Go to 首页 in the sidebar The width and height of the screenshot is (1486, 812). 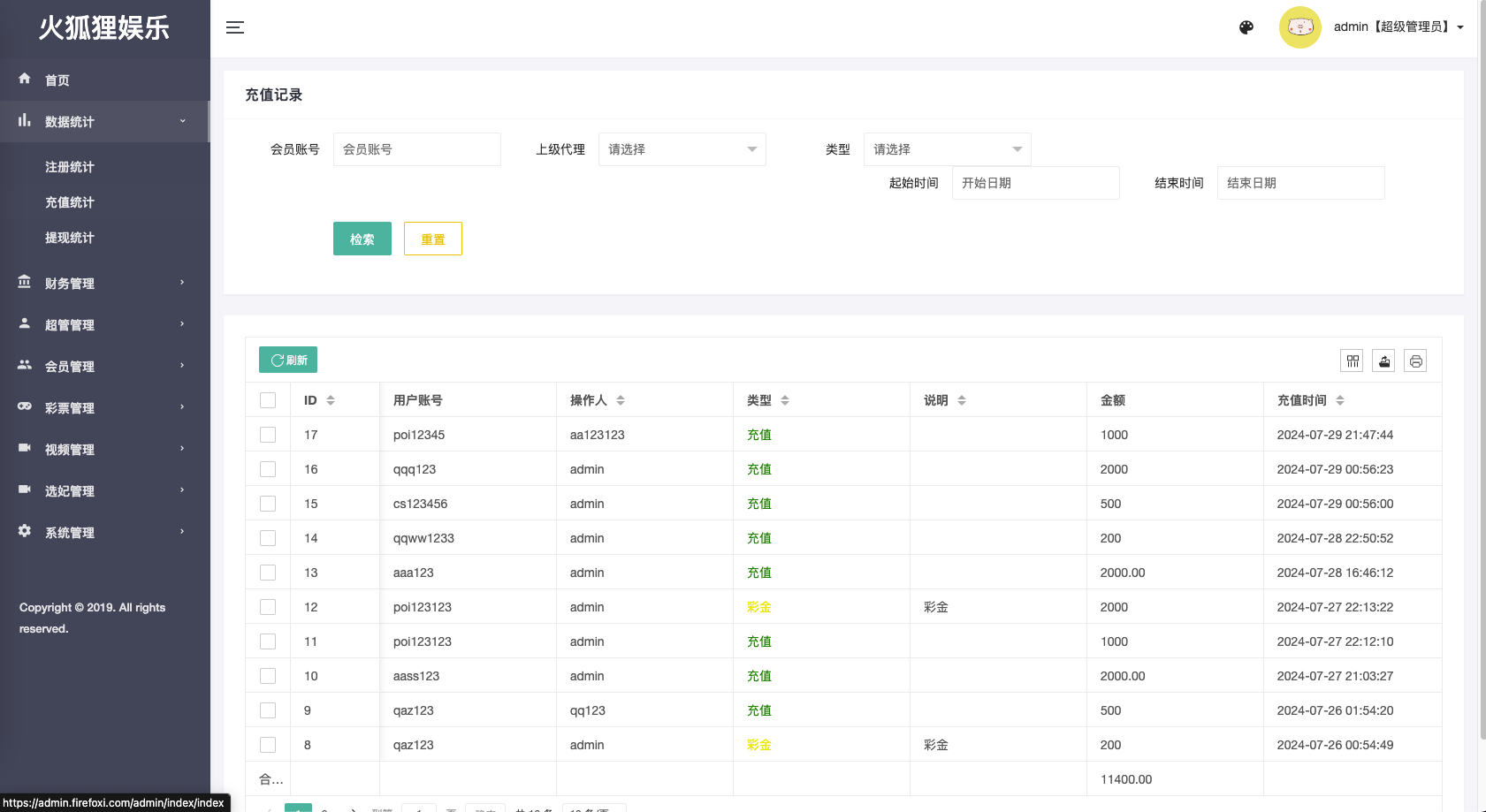point(57,80)
